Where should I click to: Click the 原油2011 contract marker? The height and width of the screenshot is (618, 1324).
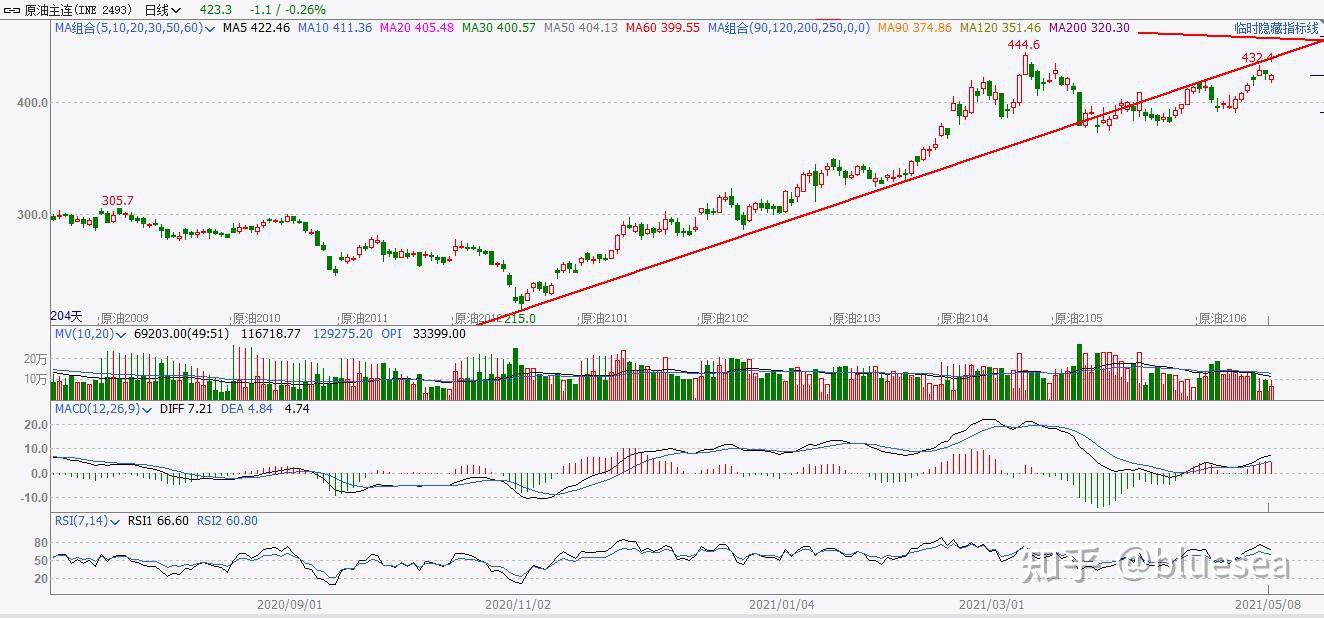[362, 318]
